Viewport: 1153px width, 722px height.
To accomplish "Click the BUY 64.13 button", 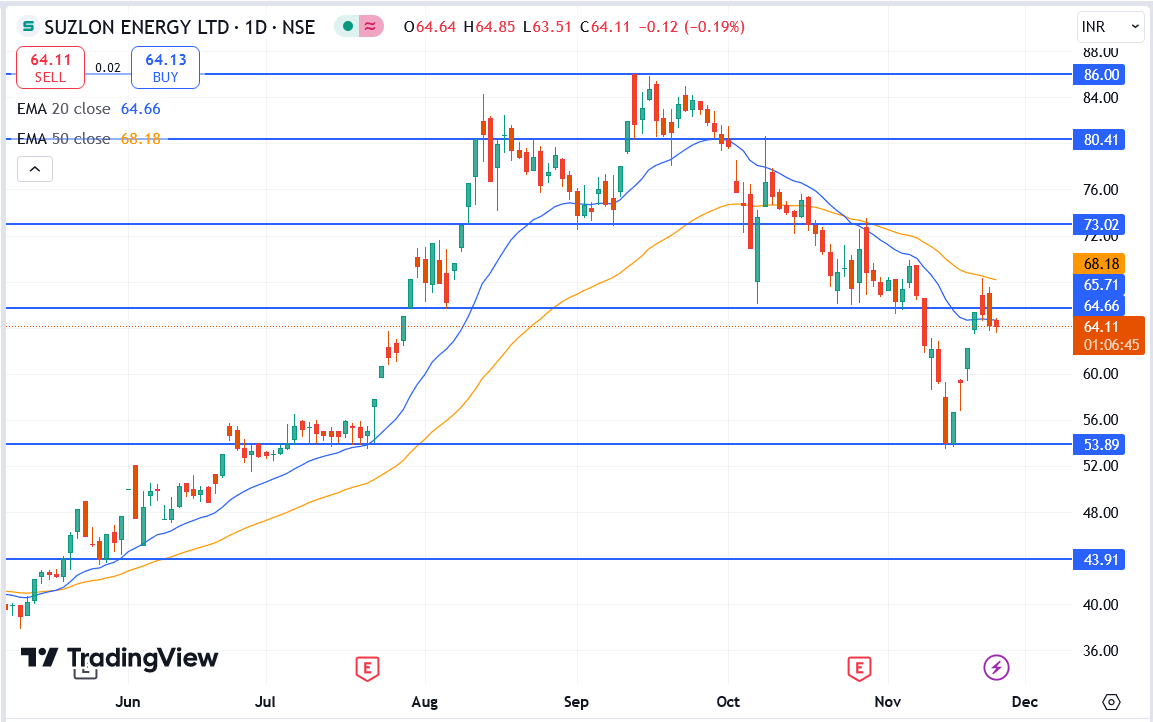I will coord(164,67).
